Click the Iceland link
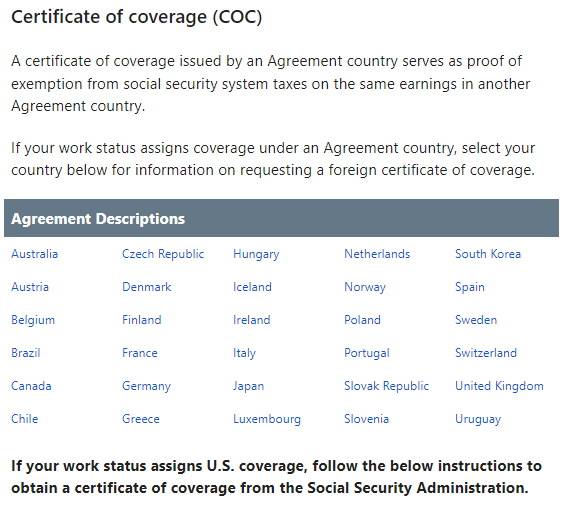 [252, 287]
